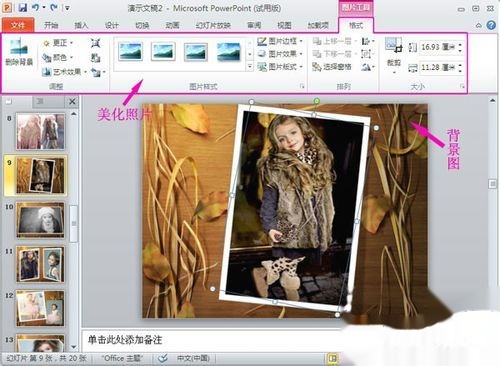Click the Change Picture icon
The height and width of the screenshot is (366, 500).
(95, 57)
